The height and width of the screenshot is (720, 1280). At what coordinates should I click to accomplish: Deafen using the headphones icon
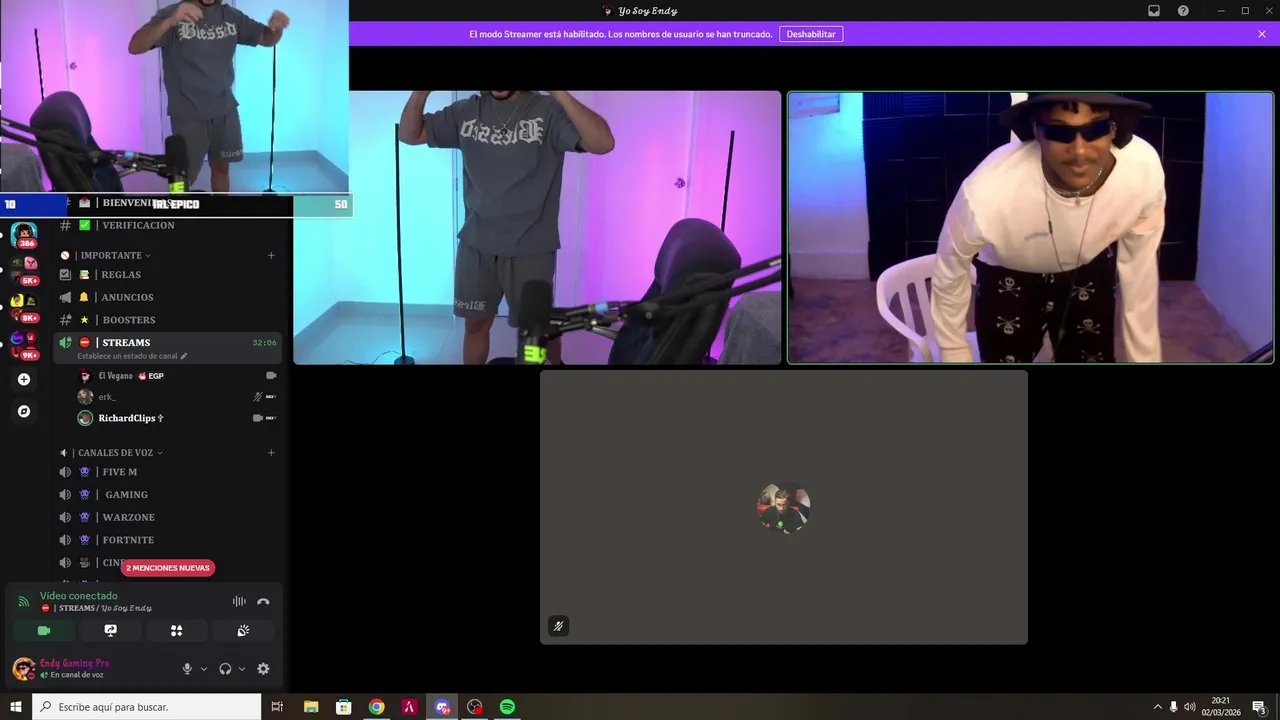(225, 669)
